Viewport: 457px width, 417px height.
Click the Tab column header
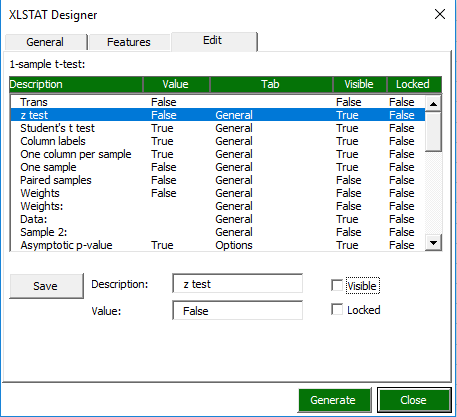(x=271, y=84)
